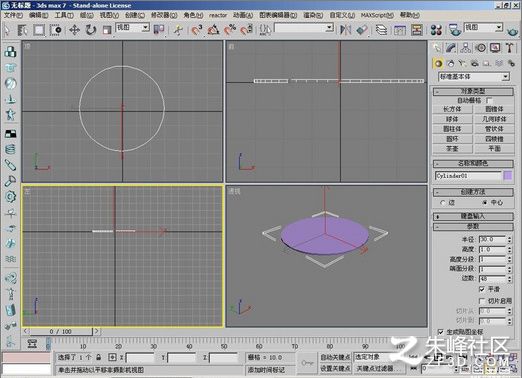
Task: Uncheck the 生成贴图坐标 checkbox
Action: (x=441, y=332)
